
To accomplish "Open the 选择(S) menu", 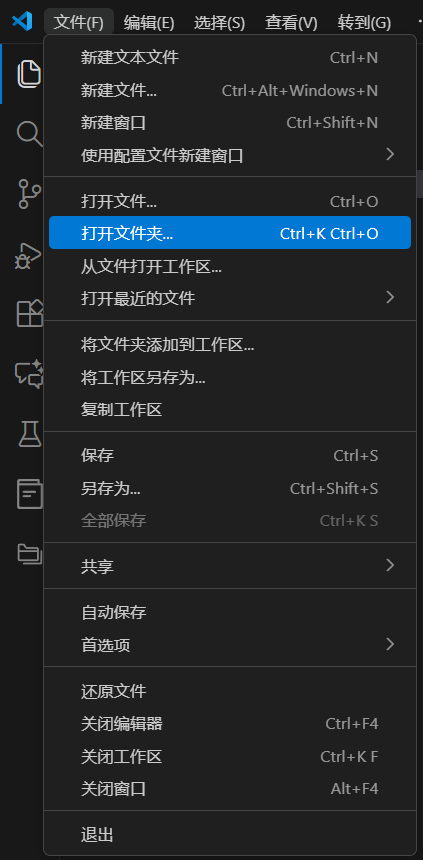I will [219, 22].
